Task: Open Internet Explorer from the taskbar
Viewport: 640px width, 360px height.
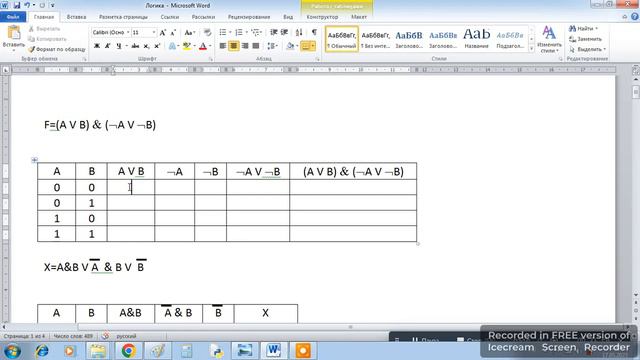Action: click(42, 351)
